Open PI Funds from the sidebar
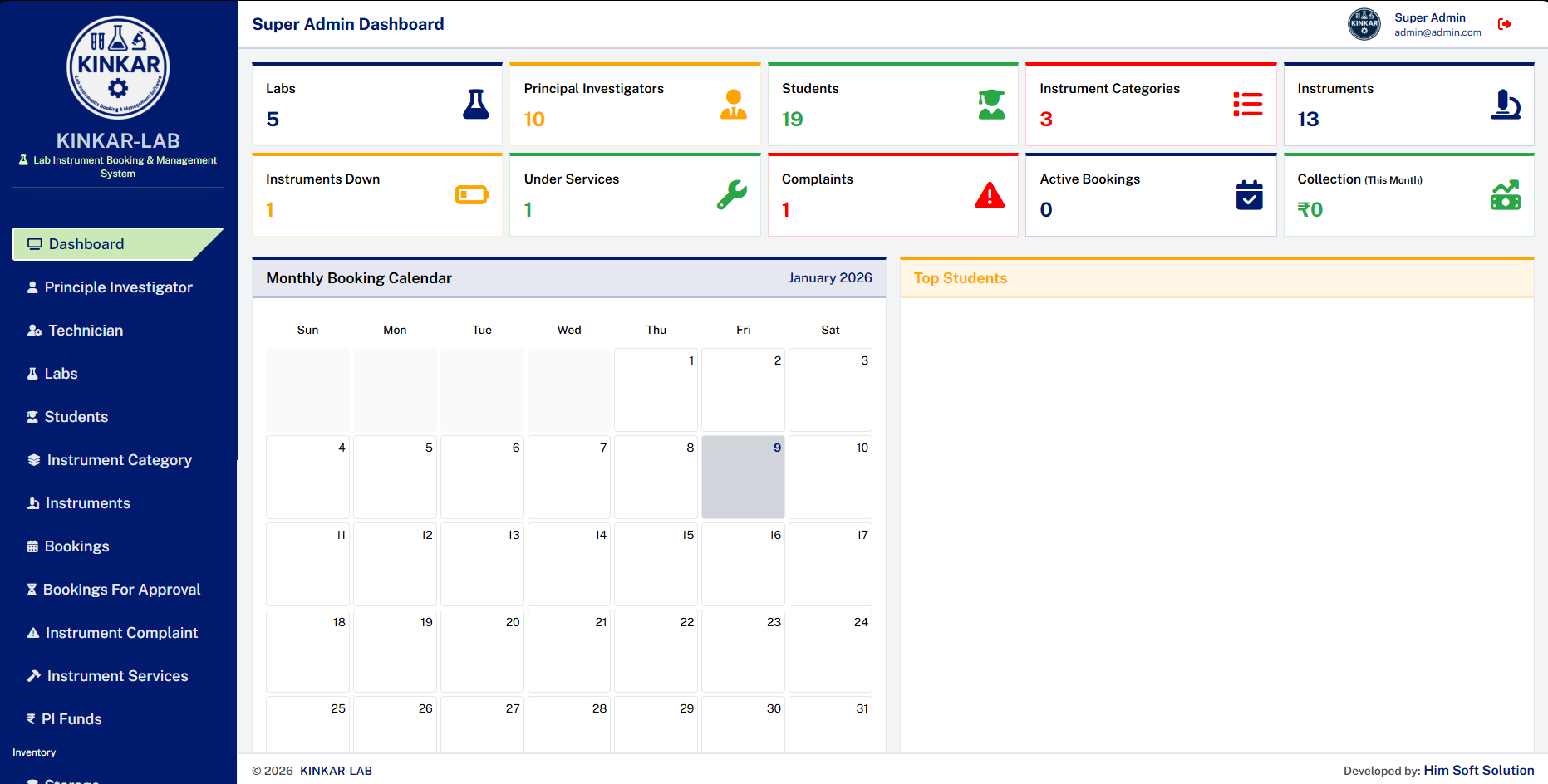Screen dimensions: 1548x784 point(71,719)
